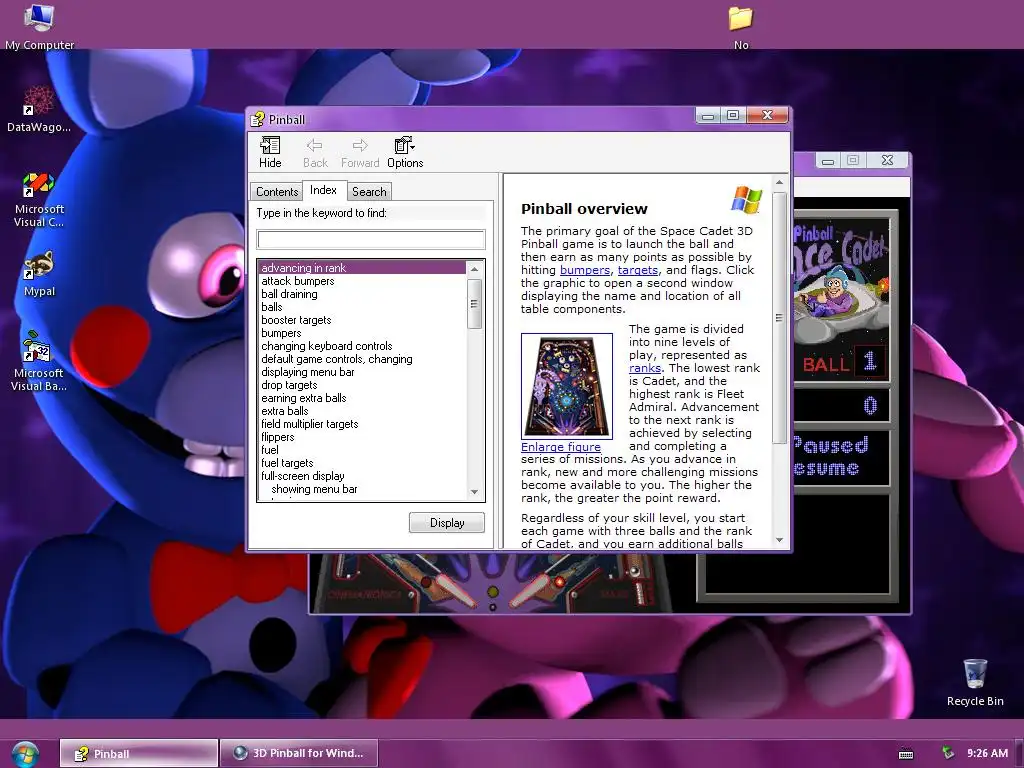The height and width of the screenshot is (768, 1024).
Task: Open the Recycle Bin icon
Action: [x=975, y=683]
